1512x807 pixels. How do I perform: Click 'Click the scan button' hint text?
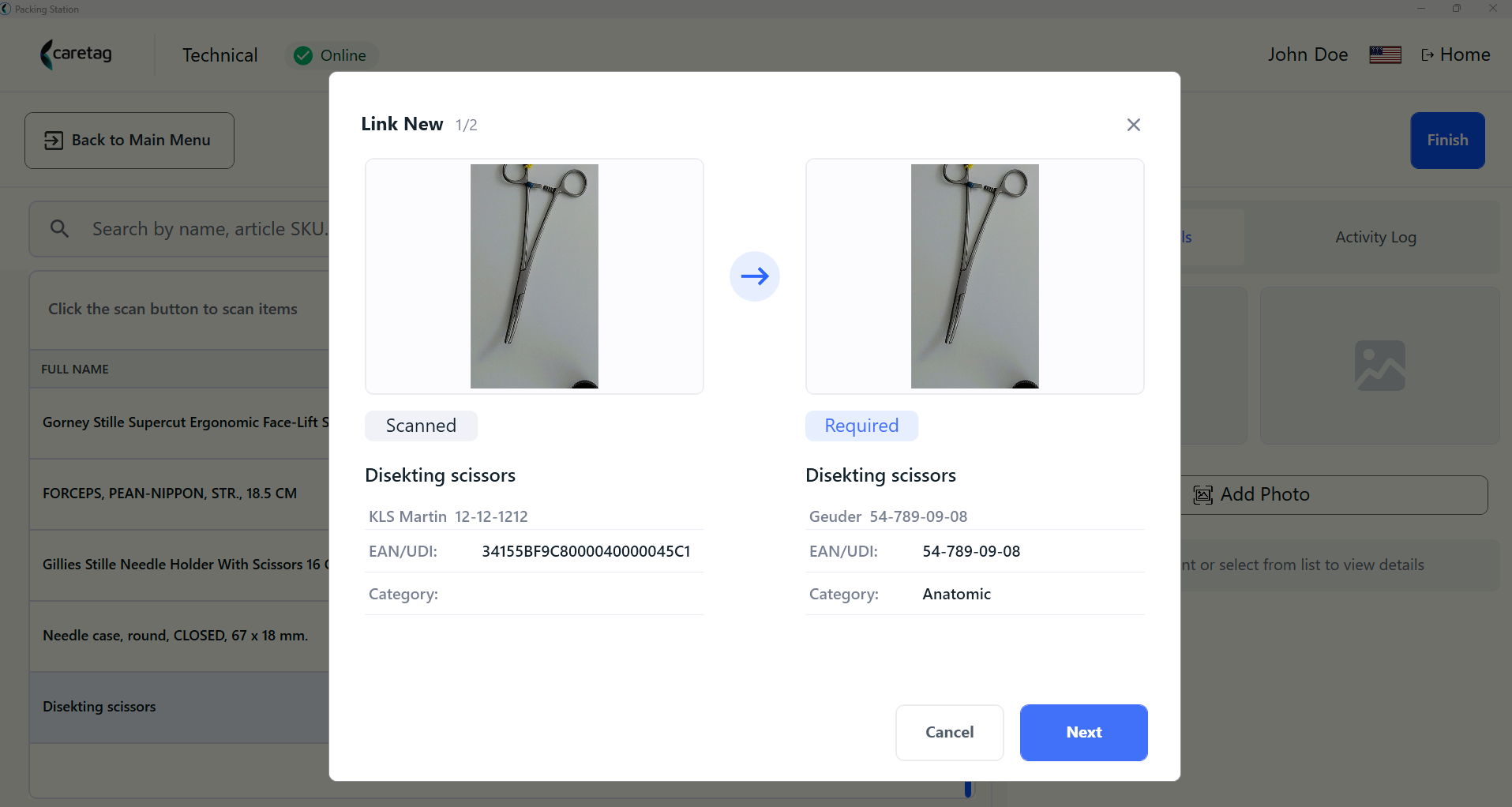point(173,309)
